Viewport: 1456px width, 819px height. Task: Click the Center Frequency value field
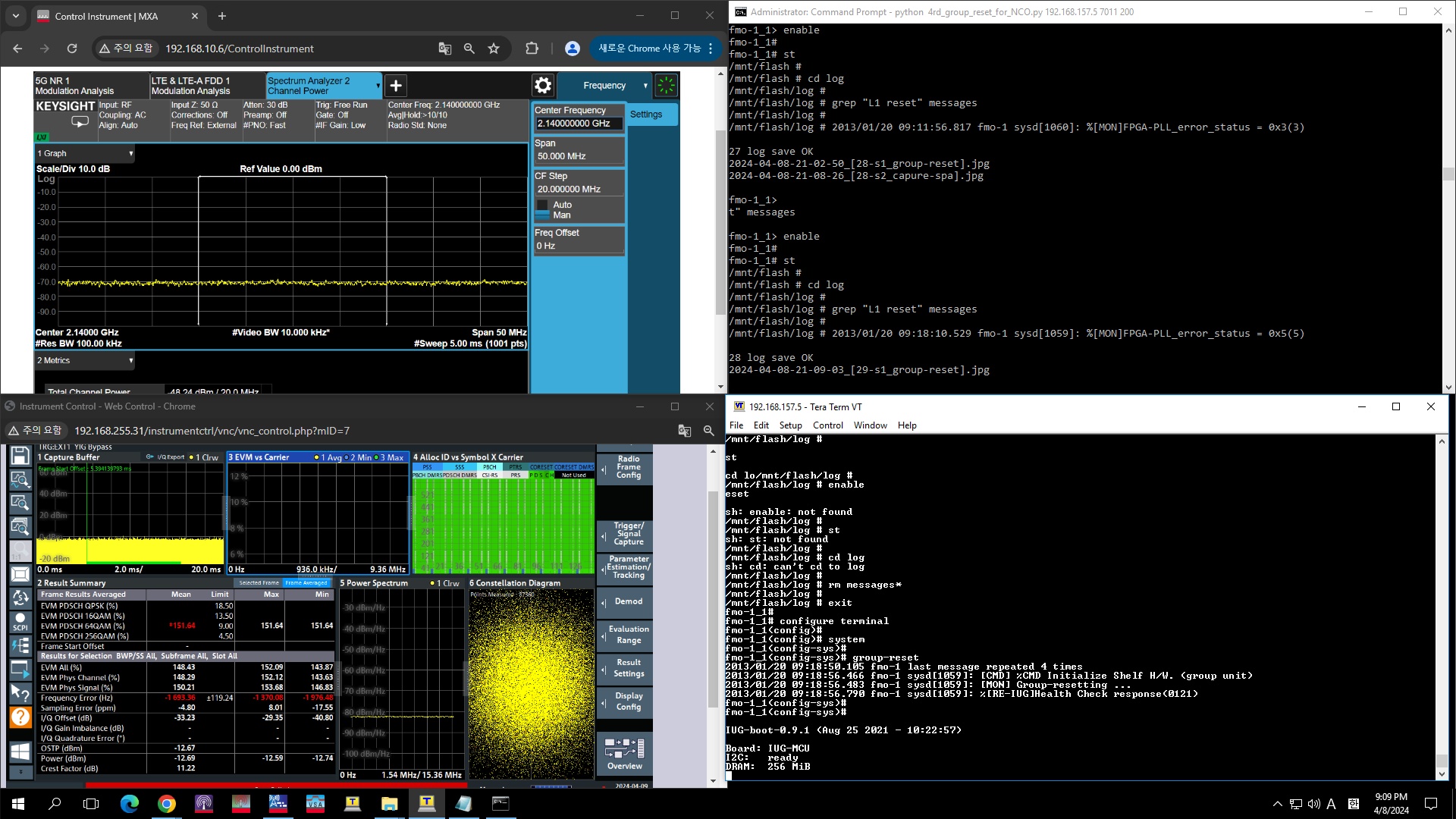pyautogui.click(x=579, y=124)
